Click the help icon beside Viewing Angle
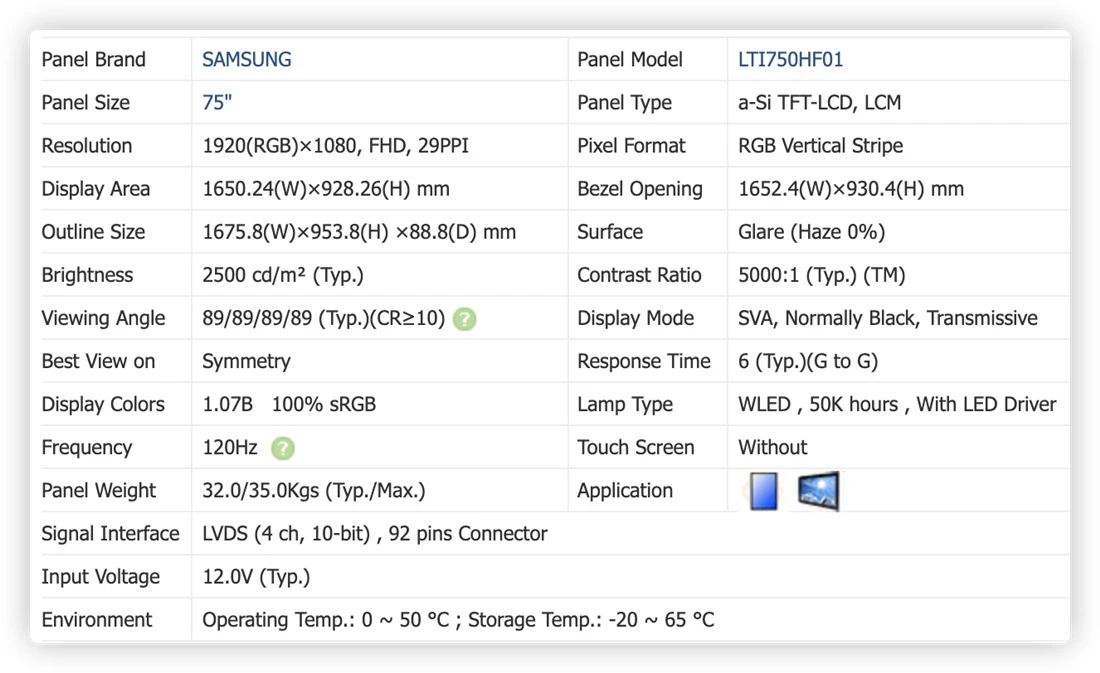The height and width of the screenshot is (673, 1100). pyautogui.click(x=464, y=319)
